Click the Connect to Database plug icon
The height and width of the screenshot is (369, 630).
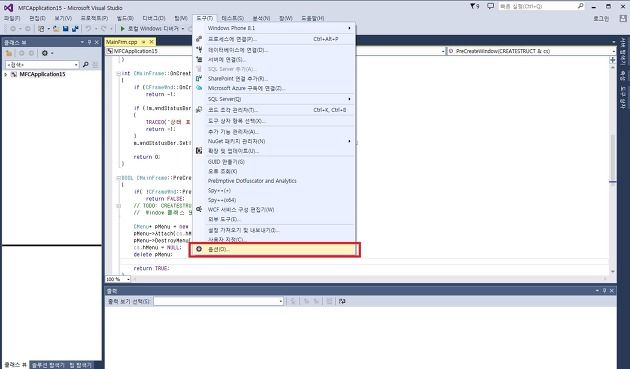coord(199,50)
